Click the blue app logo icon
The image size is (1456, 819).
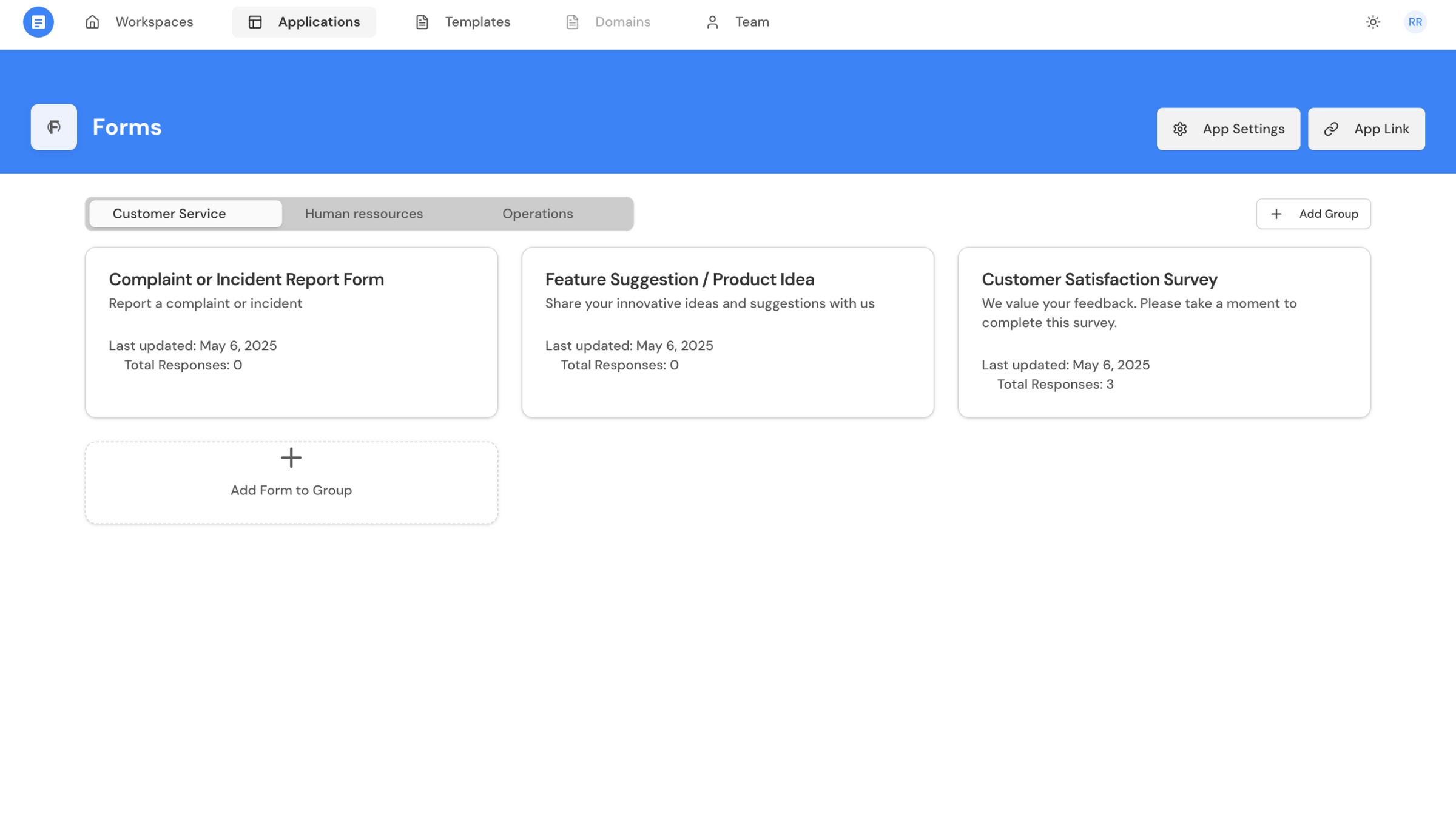[38, 22]
